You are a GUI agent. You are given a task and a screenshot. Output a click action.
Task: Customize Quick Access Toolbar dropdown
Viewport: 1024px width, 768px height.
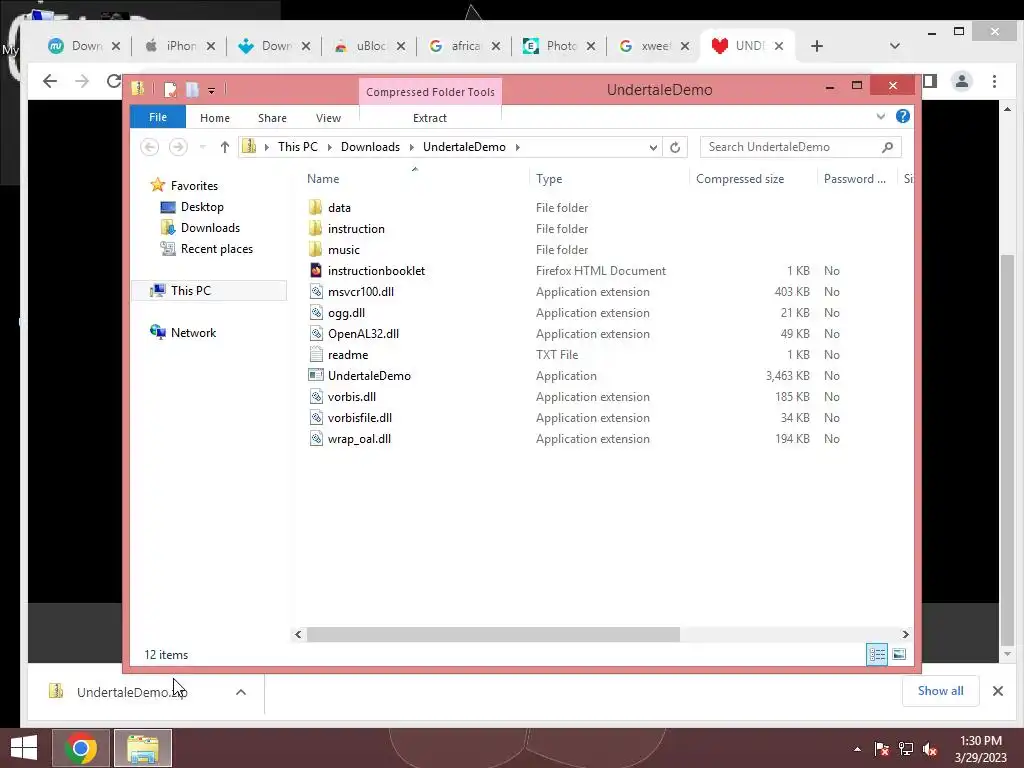coord(212,91)
